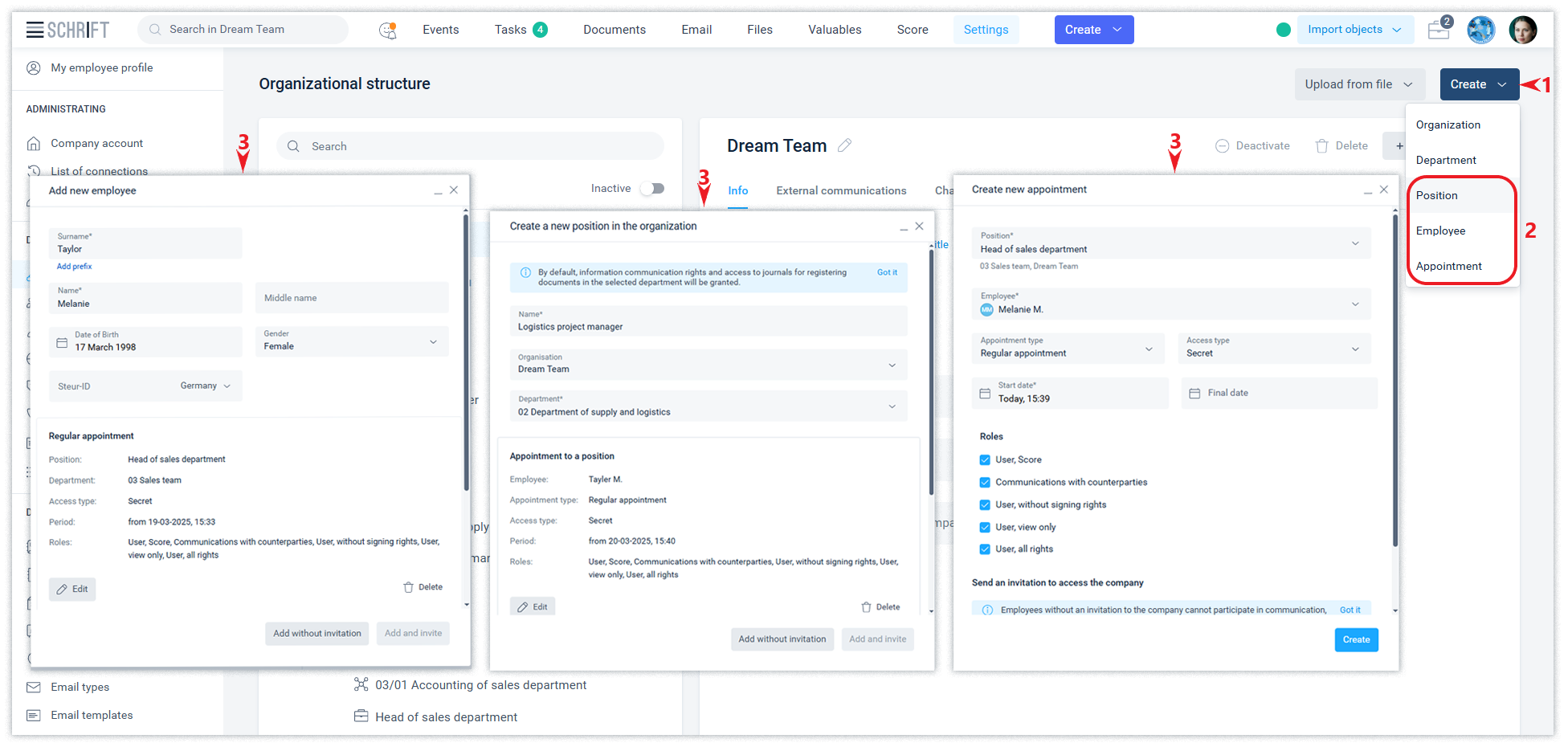
Task: Select Position from the Create menu
Action: coord(1436,195)
